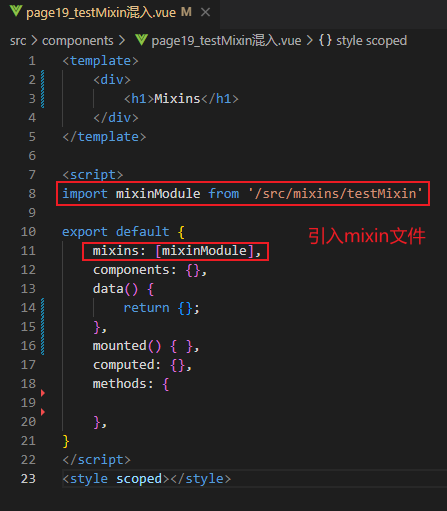This screenshot has height=511, width=447.
Task: Click the closing template tag on line 5
Action: tap(104, 137)
